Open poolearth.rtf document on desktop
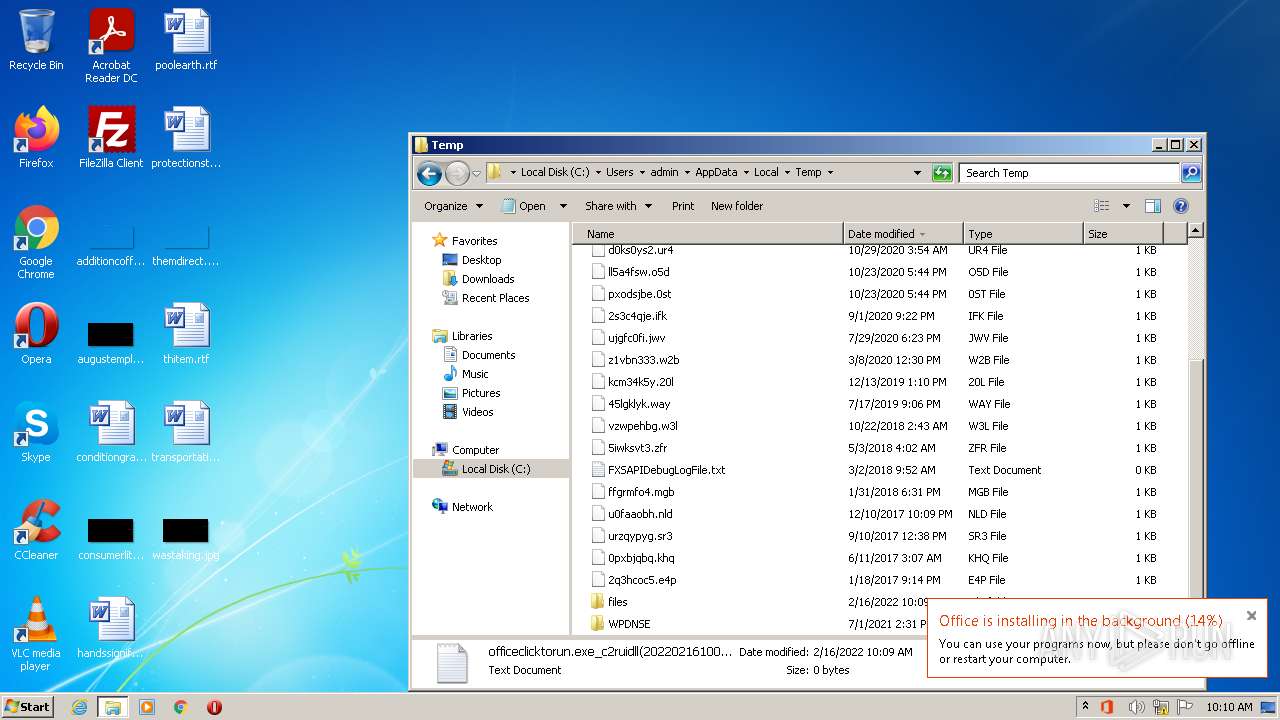Viewport: 1280px width, 720px height. pyautogui.click(x=186, y=40)
